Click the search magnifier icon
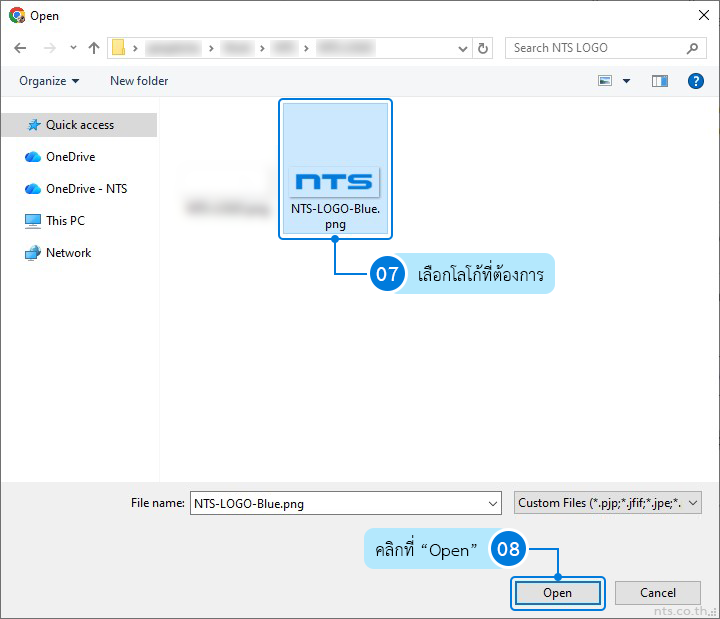Screen dimensions: 720x619 coord(692,48)
